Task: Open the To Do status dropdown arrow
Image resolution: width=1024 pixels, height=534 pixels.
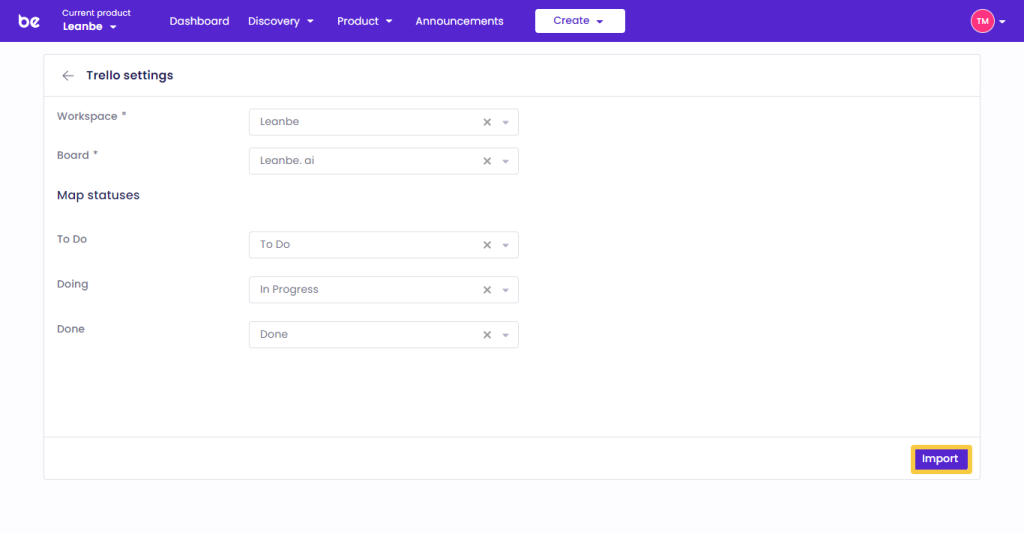Action: (x=506, y=245)
